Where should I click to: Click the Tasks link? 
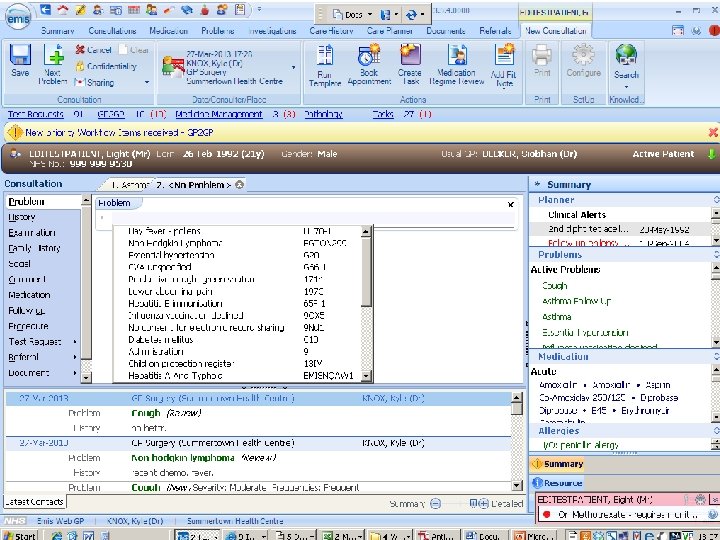pos(383,114)
